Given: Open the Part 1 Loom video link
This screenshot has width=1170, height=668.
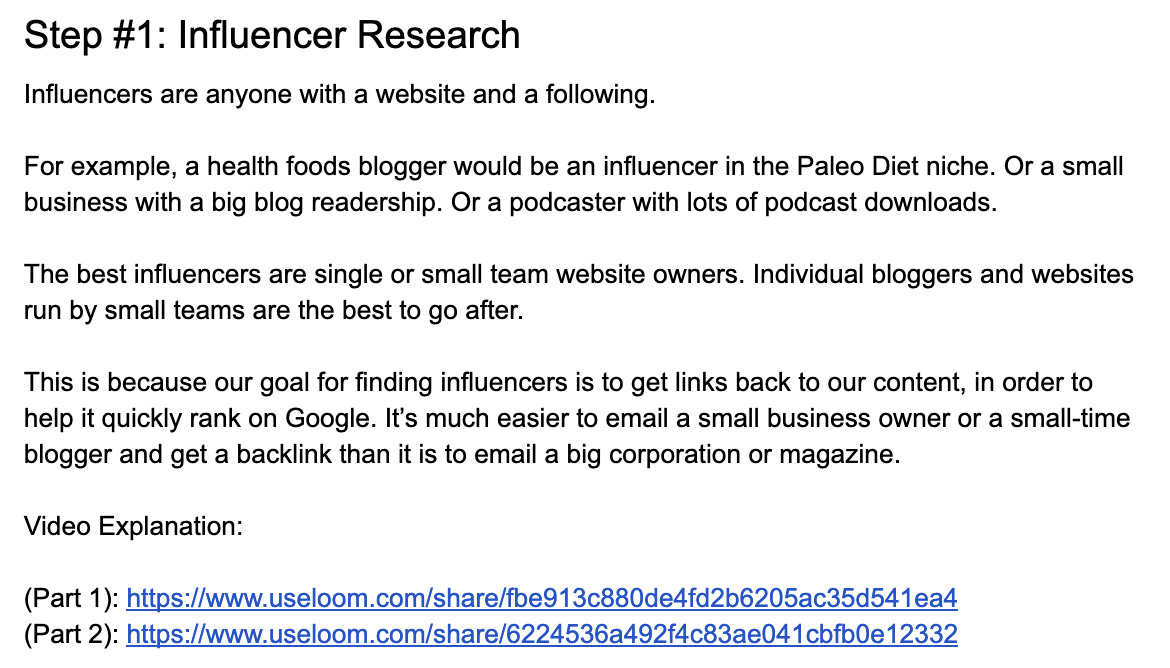Looking at the screenshot, I should click(x=541, y=599).
